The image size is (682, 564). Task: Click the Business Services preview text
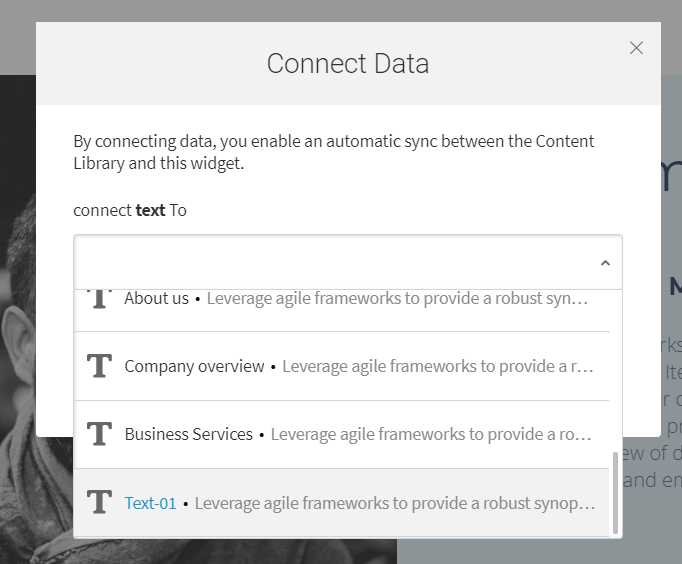click(431, 434)
